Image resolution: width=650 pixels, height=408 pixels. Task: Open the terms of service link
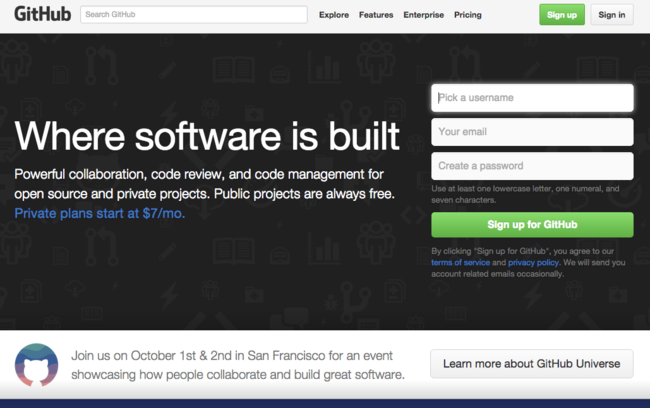tap(461, 262)
